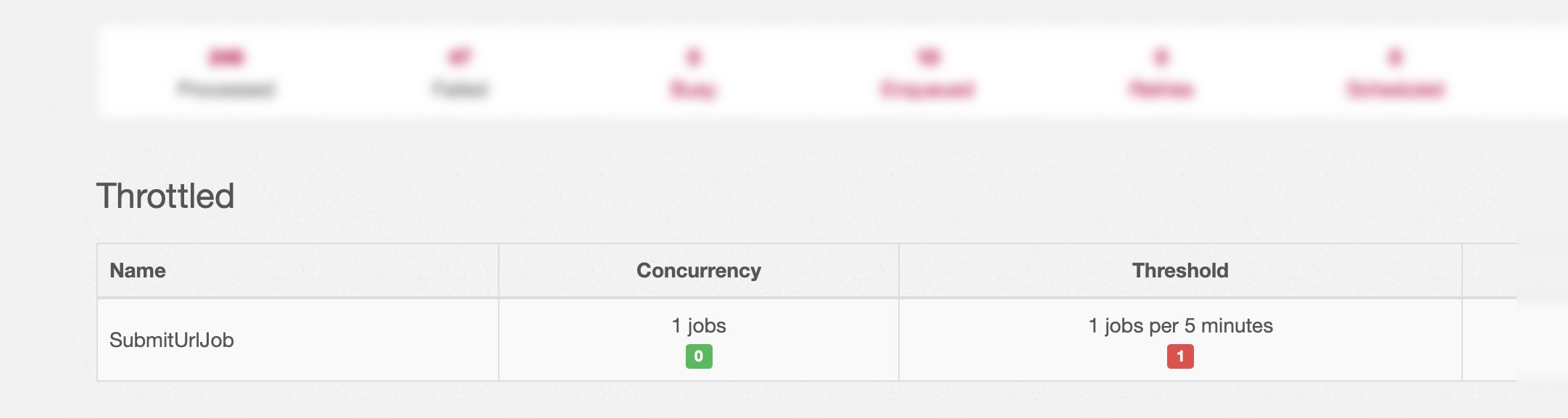Viewport: 1568px width, 418px height.
Task: Click the number above Failed
Action: click(460, 57)
